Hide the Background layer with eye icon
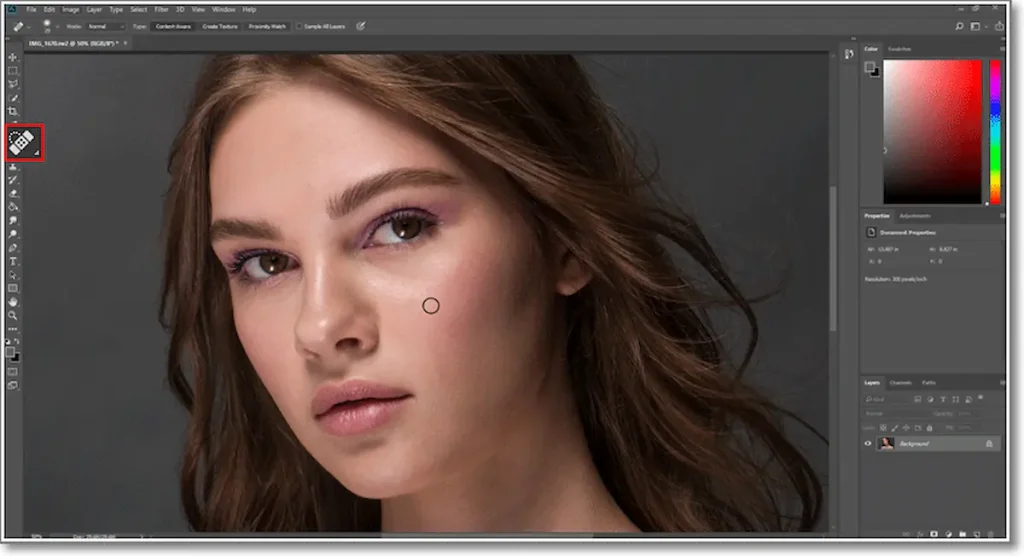 [868, 444]
